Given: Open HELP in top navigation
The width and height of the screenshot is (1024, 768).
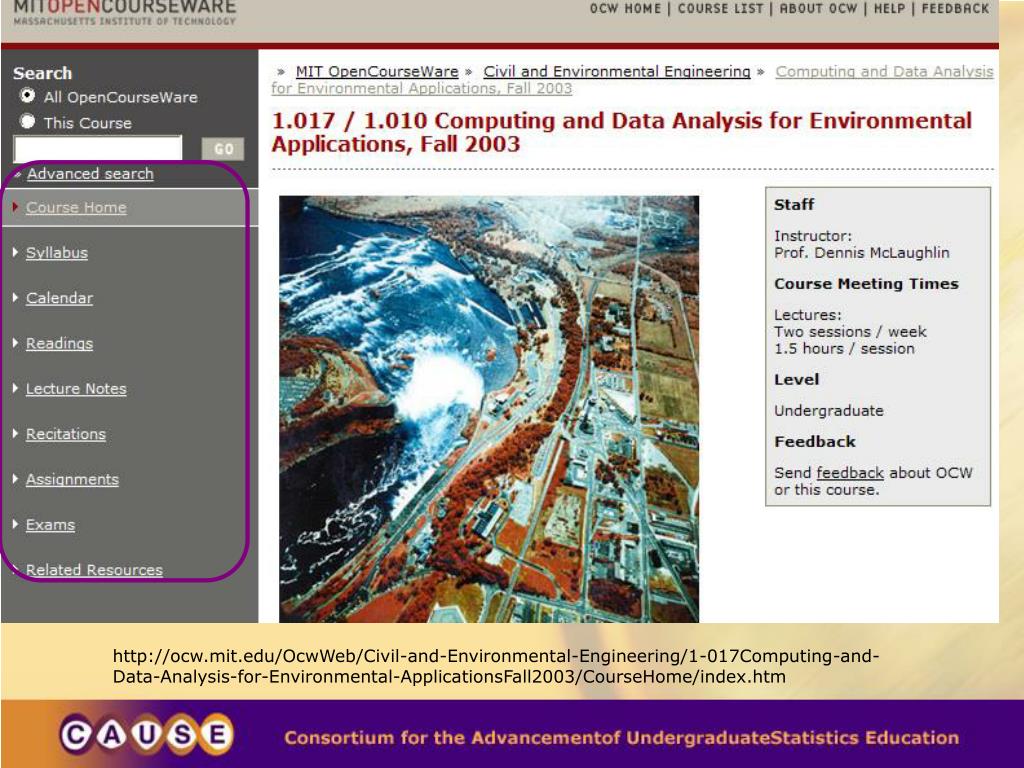Looking at the screenshot, I should tap(889, 8).
